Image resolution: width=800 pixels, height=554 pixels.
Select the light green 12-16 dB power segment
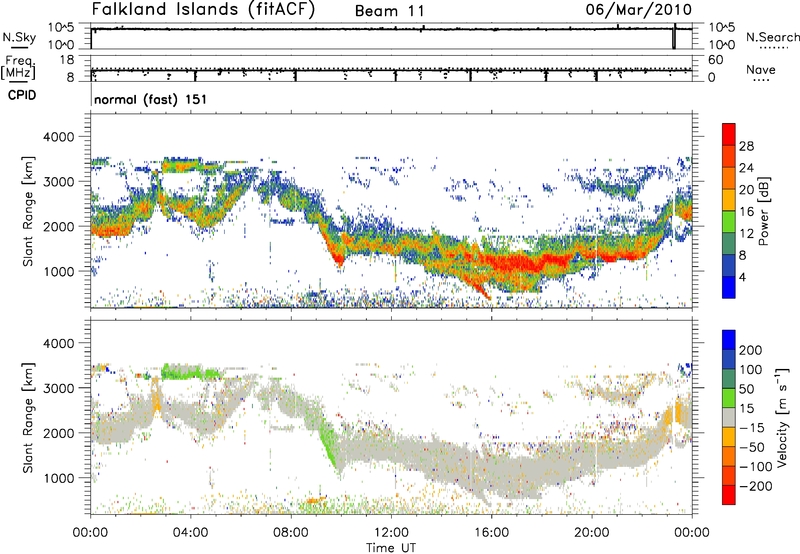729,222
